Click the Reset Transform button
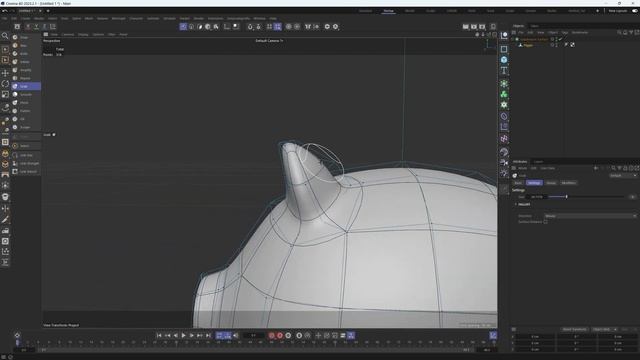Screen dimensions: 640x360 point(574,329)
